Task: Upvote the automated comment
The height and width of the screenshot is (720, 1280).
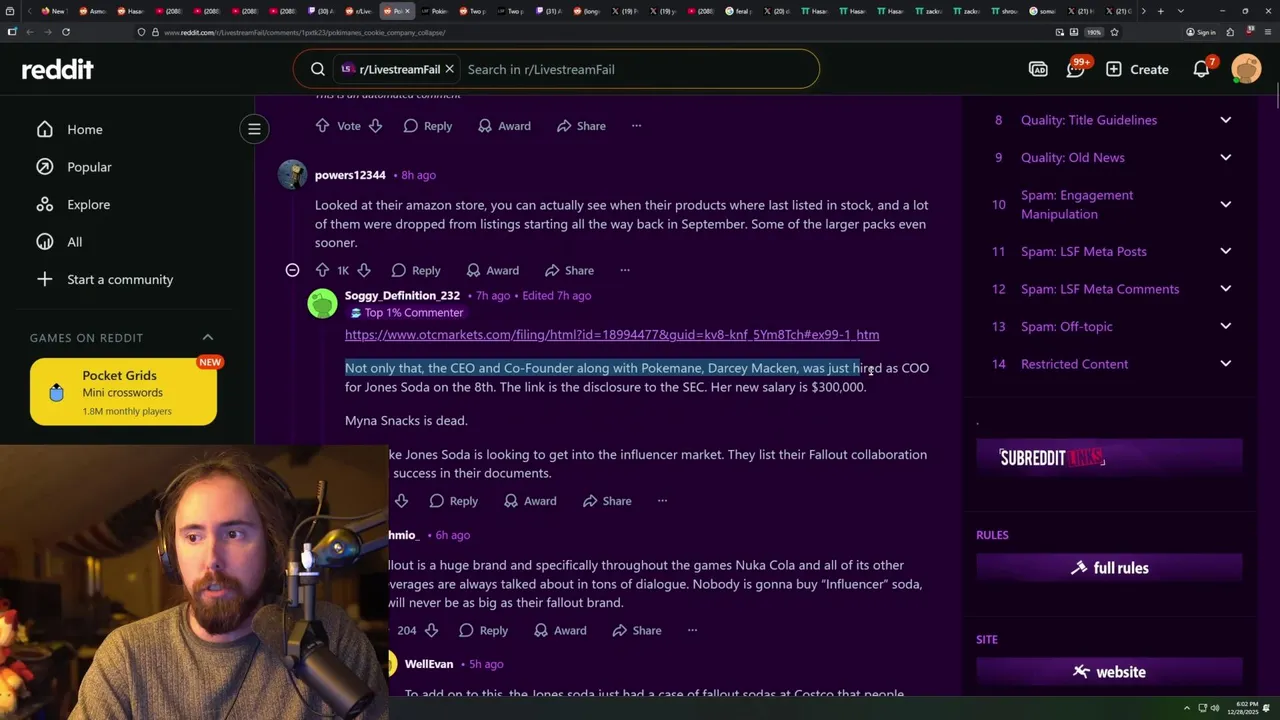Action: (x=322, y=126)
